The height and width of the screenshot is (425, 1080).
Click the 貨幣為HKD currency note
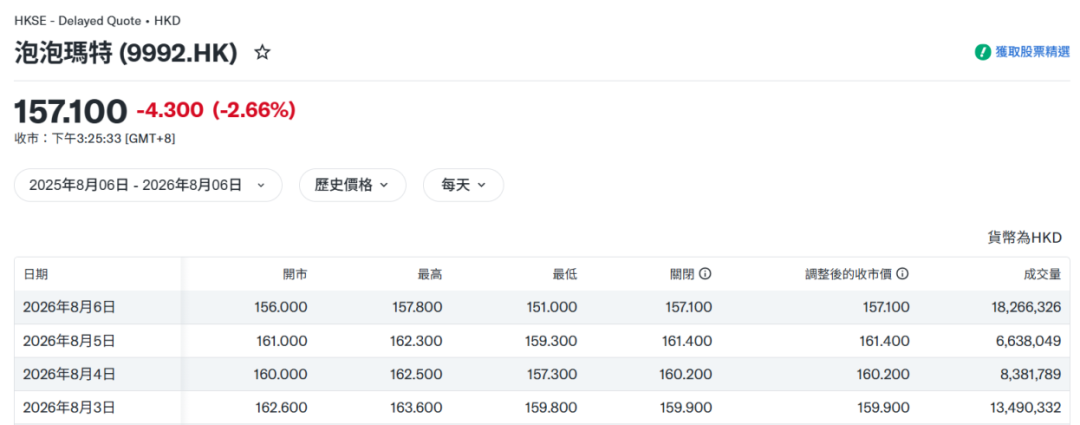click(x=1025, y=238)
